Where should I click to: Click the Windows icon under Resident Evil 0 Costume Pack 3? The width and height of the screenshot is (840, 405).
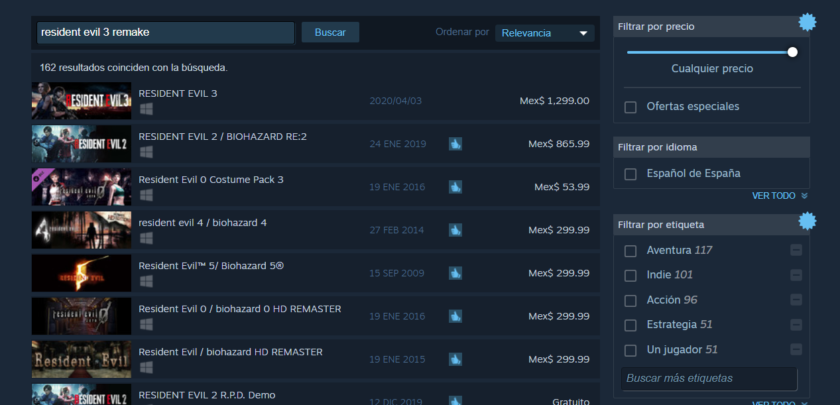coord(146,196)
